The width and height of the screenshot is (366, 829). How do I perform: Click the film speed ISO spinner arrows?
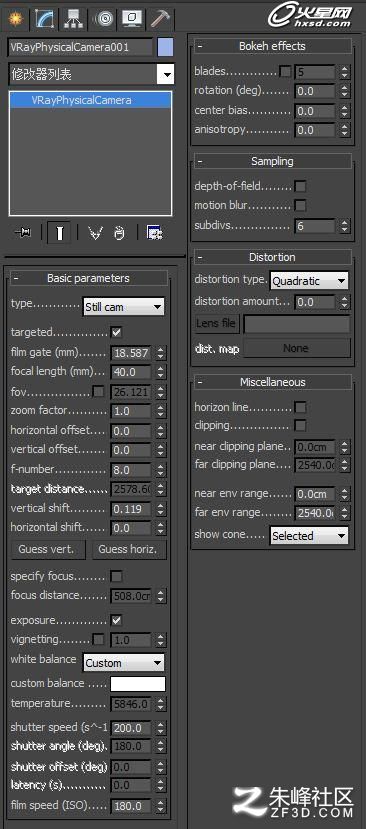click(160, 806)
